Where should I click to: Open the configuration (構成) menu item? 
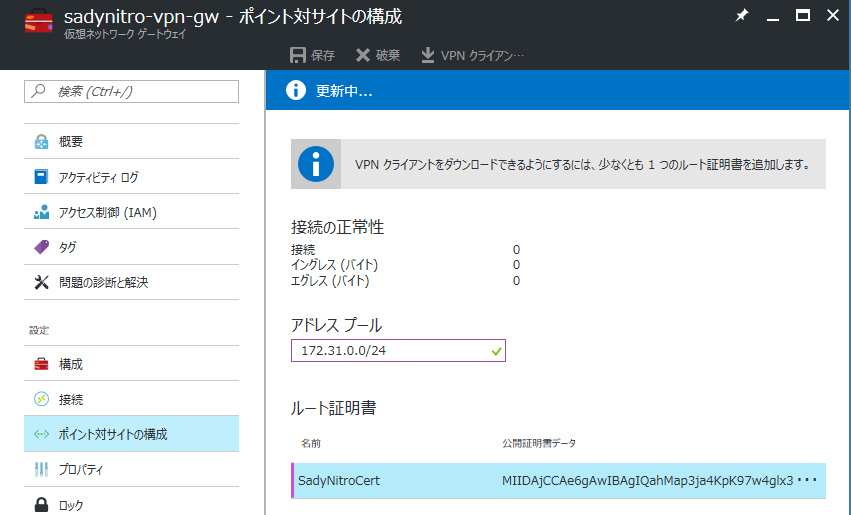[131, 364]
